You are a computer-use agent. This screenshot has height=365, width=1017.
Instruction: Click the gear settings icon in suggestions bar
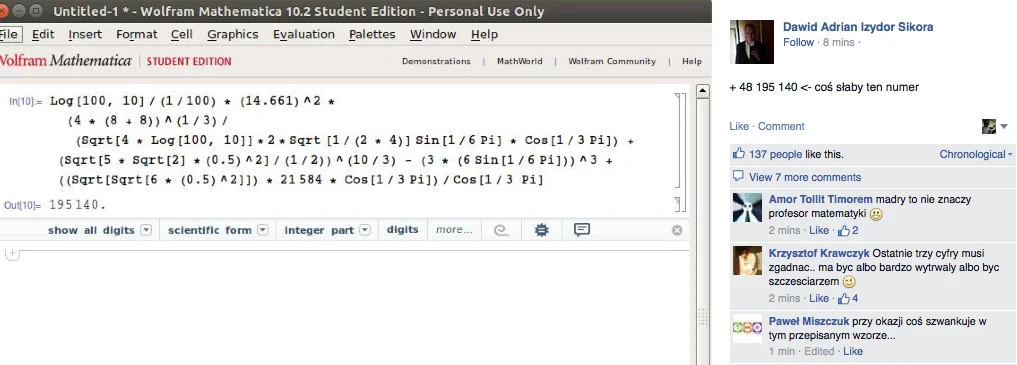pyautogui.click(x=542, y=230)
